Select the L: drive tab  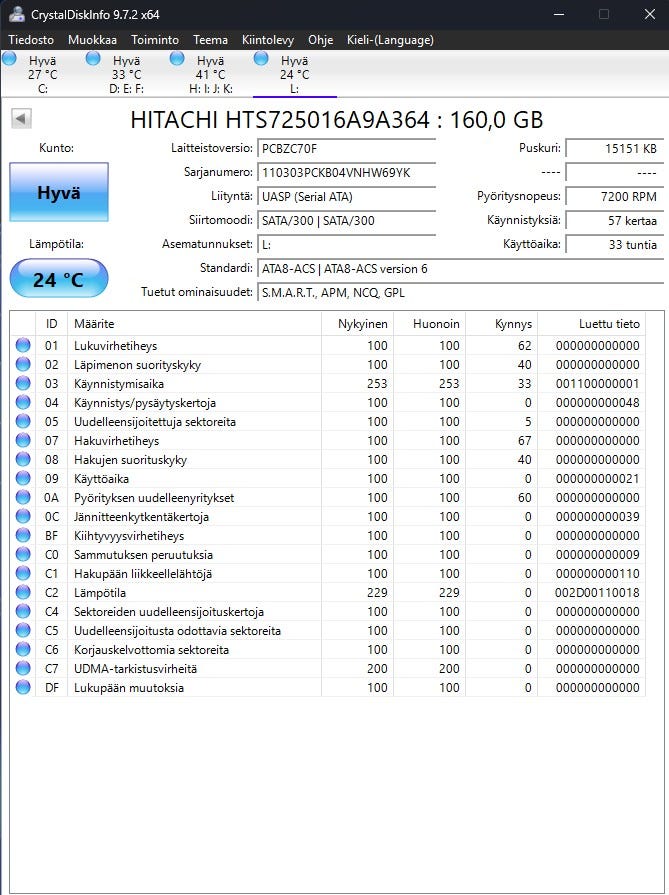click(x=294, y=75)
